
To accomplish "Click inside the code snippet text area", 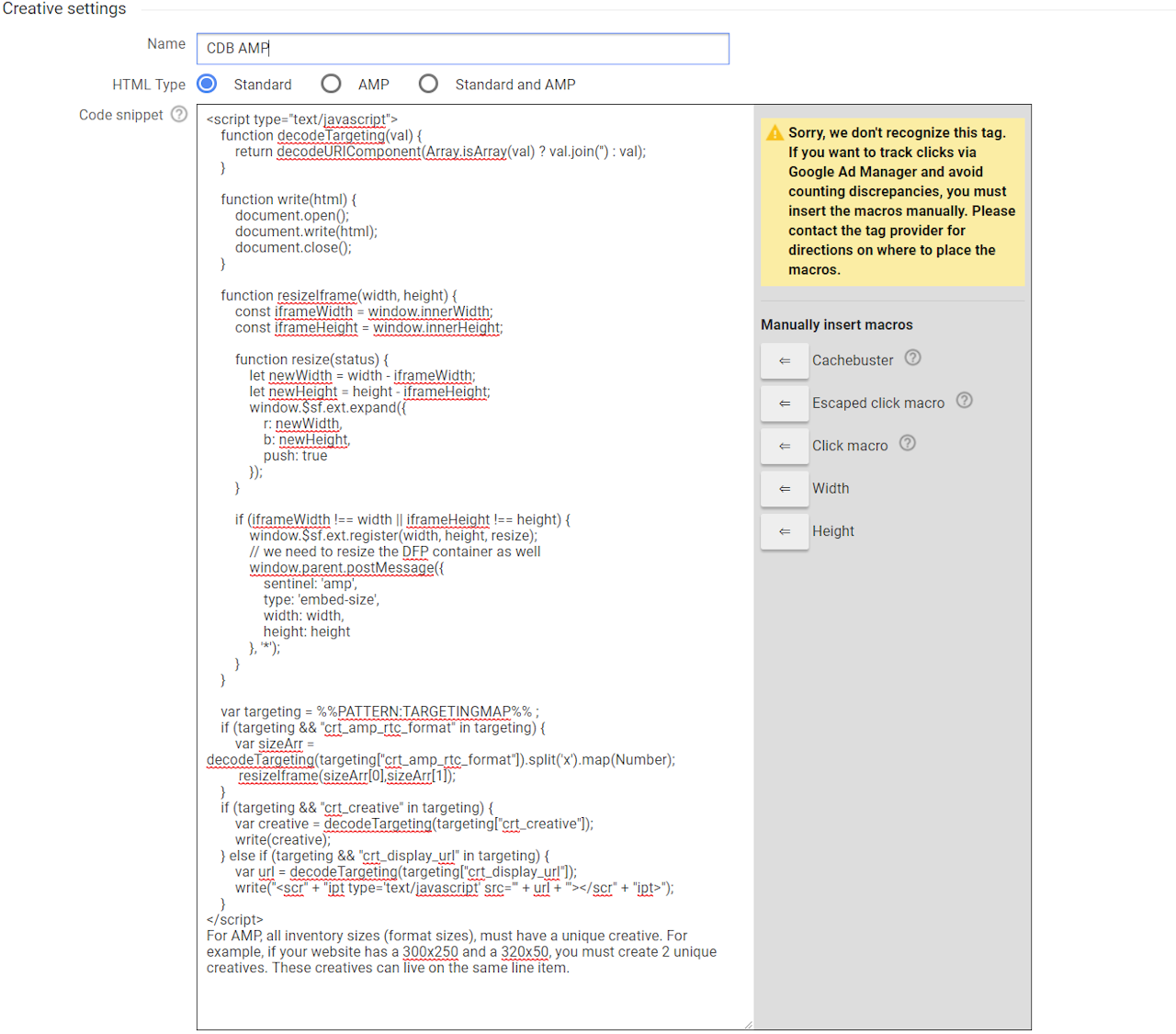I will click(475, 567).
